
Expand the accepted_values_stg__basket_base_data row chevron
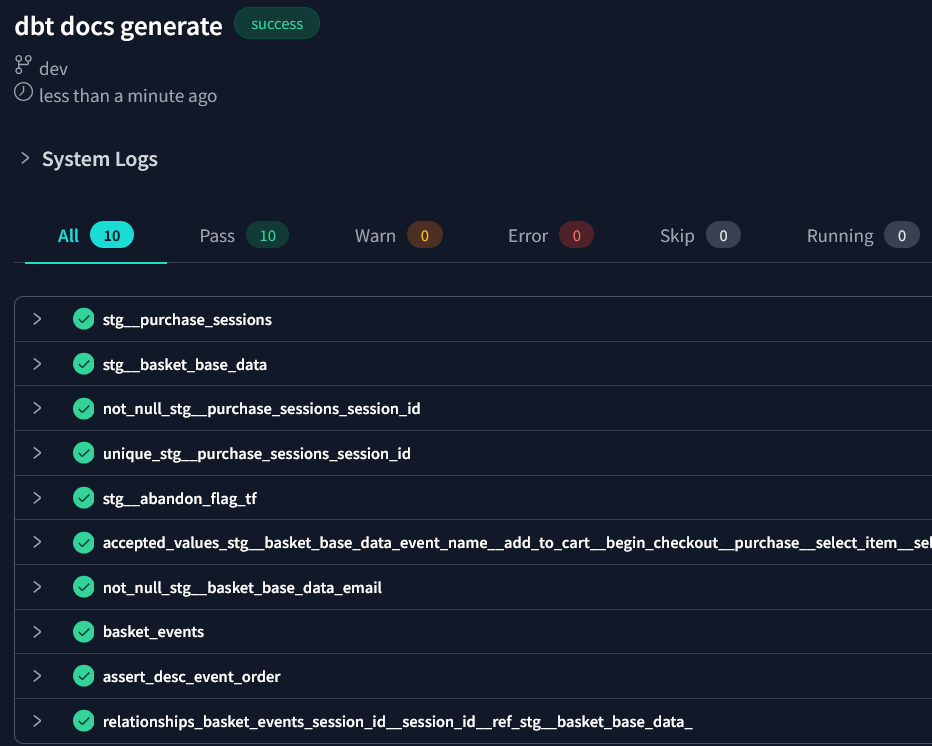[37, 542]
